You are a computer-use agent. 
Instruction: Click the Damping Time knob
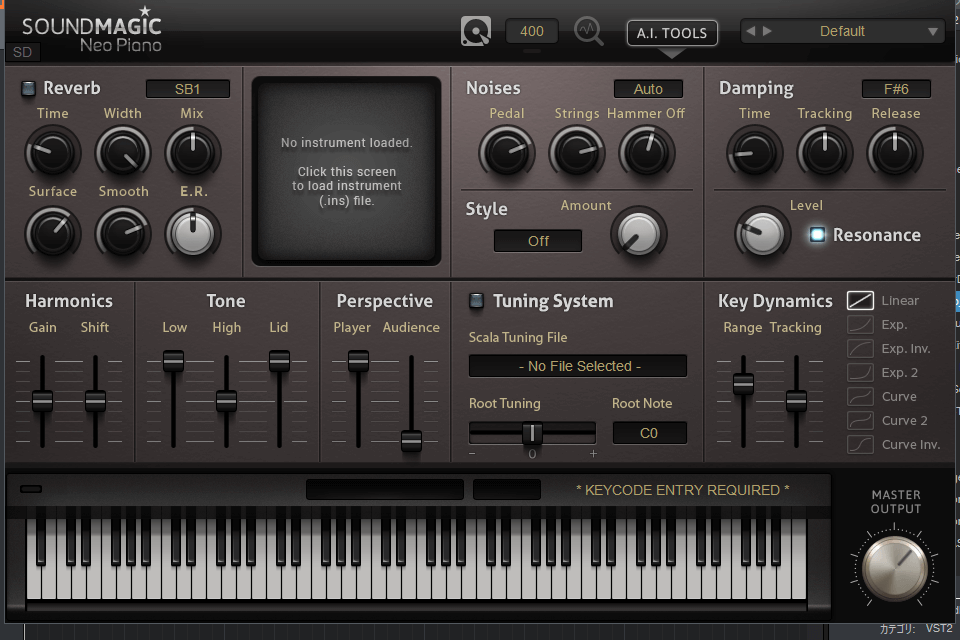[x=754, y=153]
